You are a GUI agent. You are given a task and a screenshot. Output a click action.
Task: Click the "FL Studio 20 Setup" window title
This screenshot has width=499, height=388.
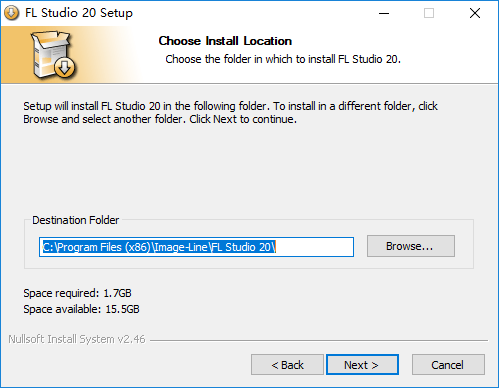pos(79,13)
